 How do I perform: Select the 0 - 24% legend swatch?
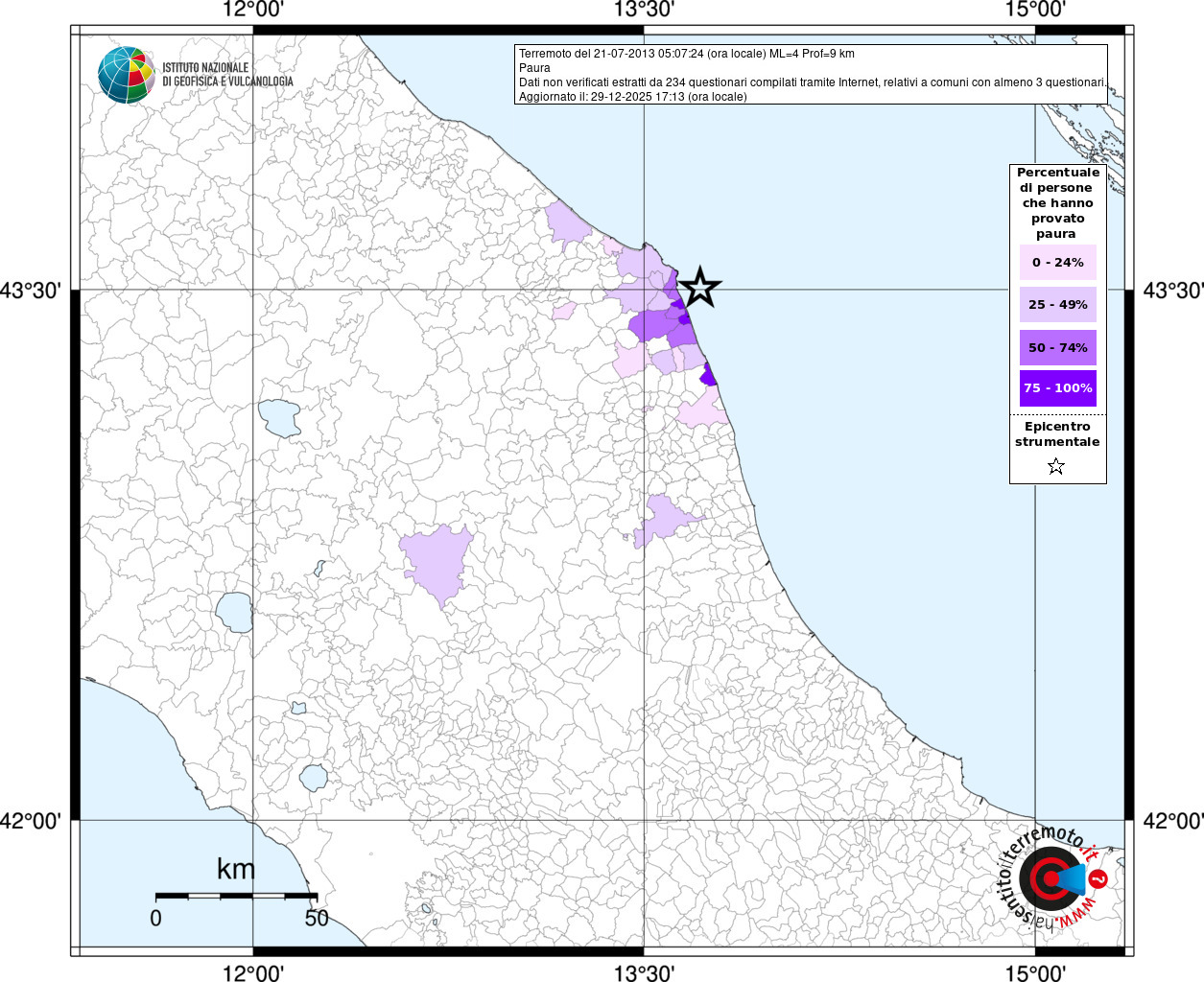pos(1057,263)
